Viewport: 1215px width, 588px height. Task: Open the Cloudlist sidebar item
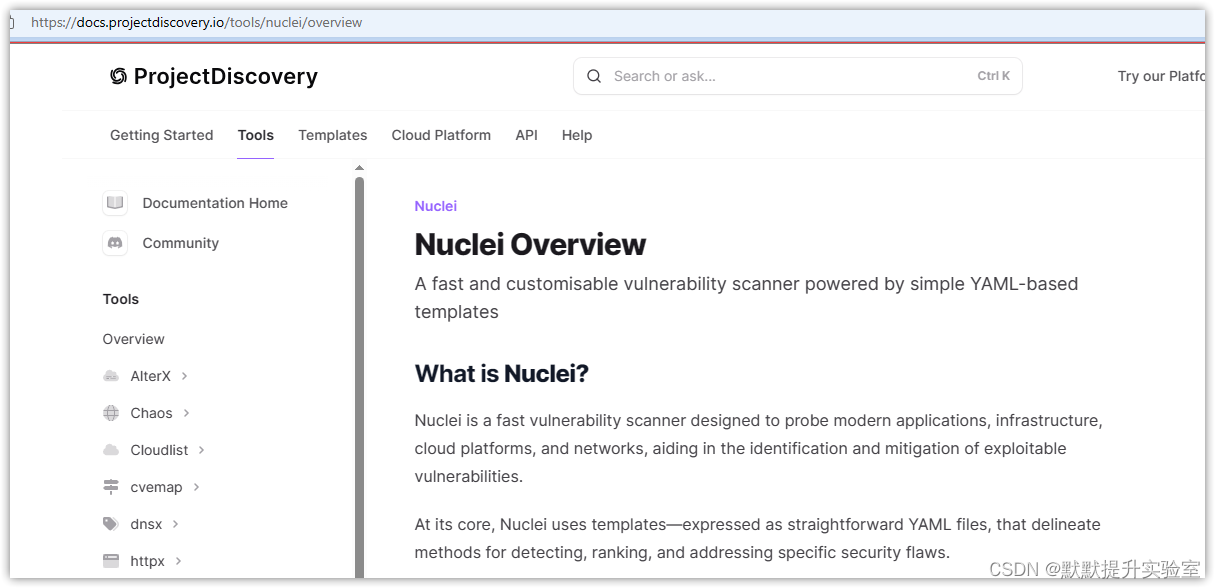[x=159, y=450]
